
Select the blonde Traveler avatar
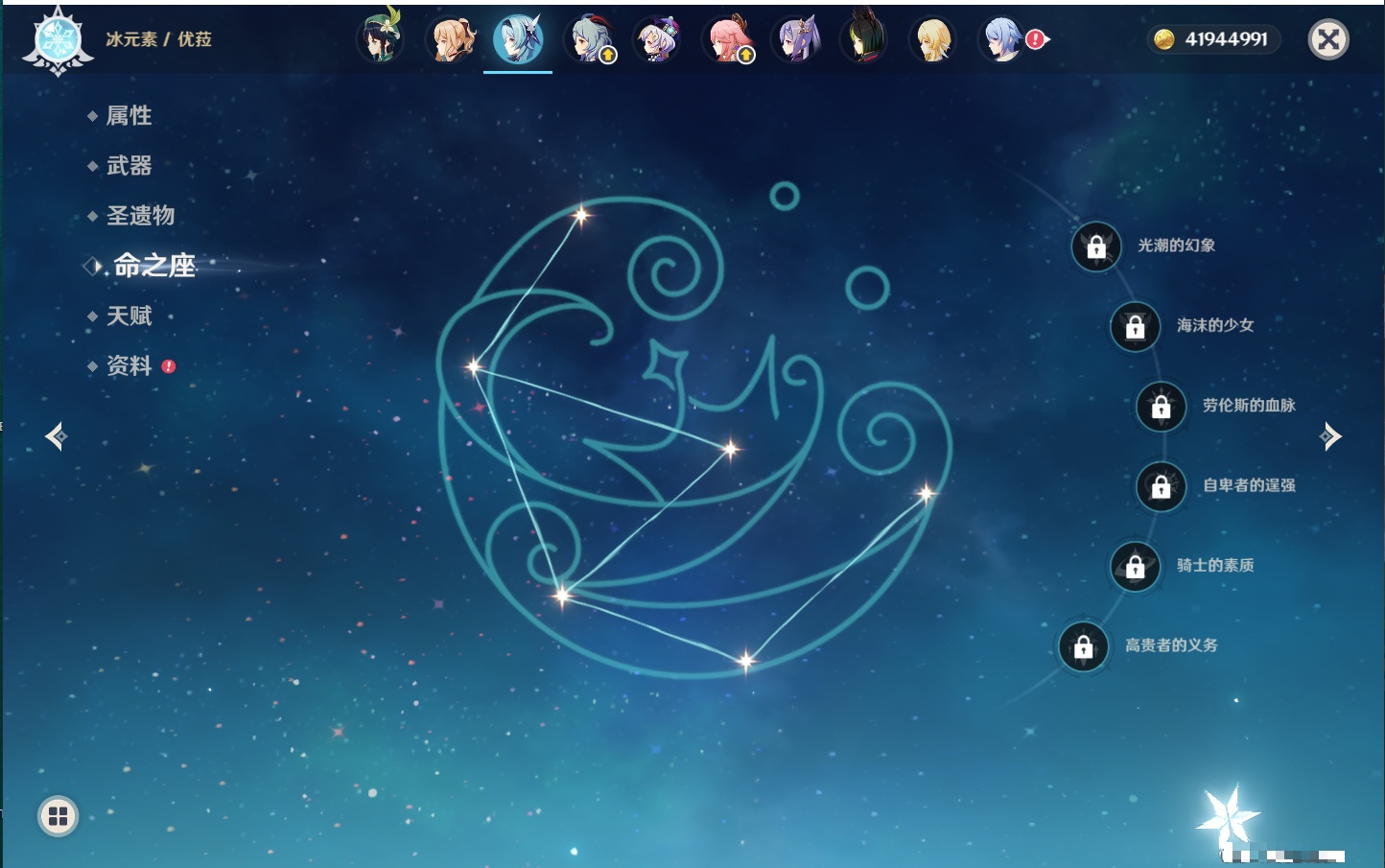(932, 39)
